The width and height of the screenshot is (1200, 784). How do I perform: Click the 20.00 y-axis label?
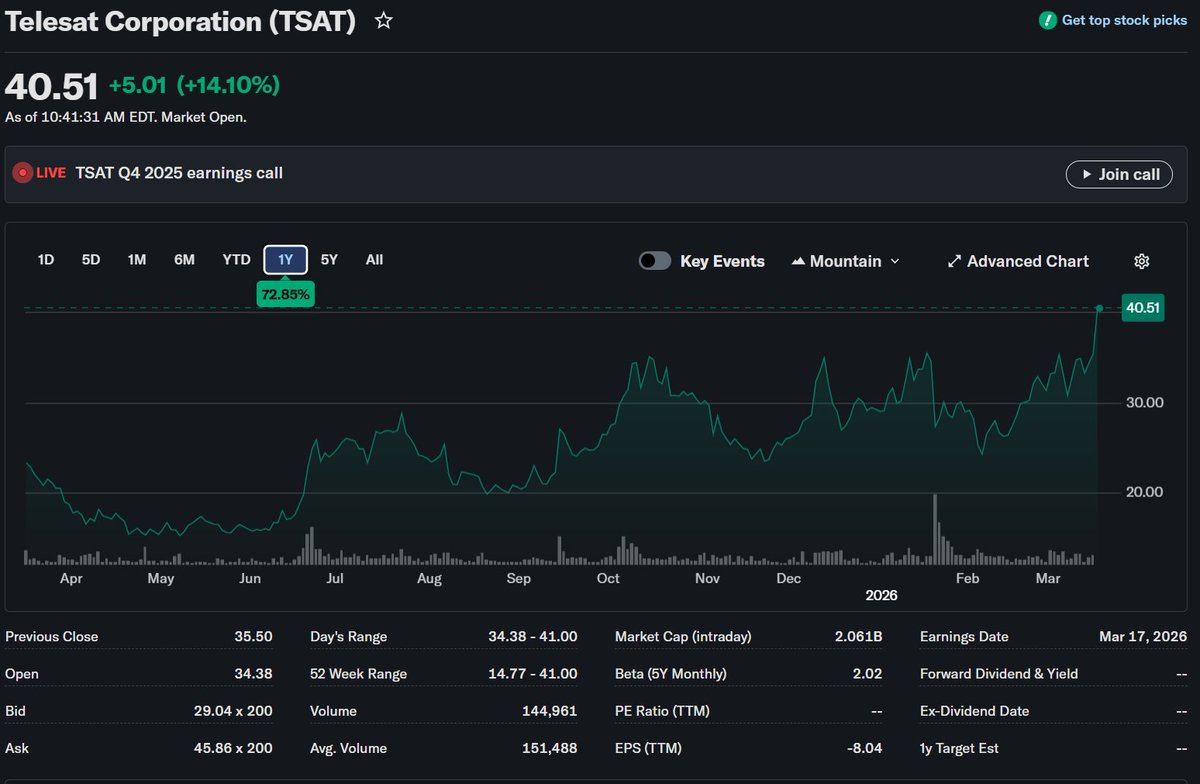tap(1144, 492)
